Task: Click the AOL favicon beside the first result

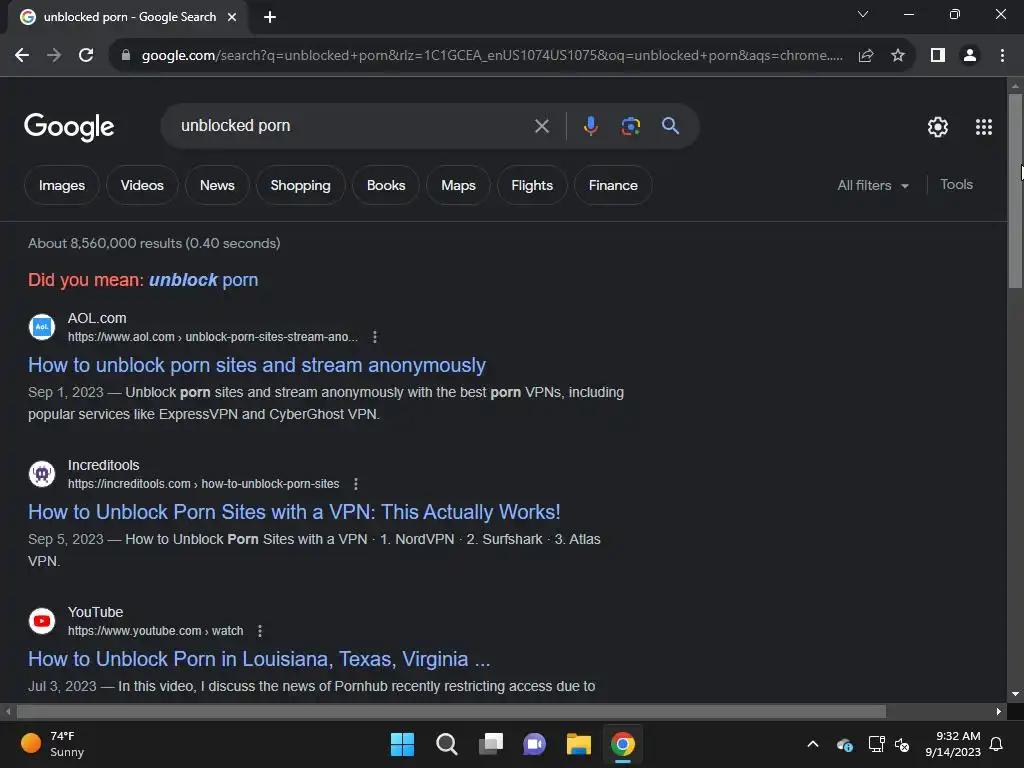Action: (42, 327)
